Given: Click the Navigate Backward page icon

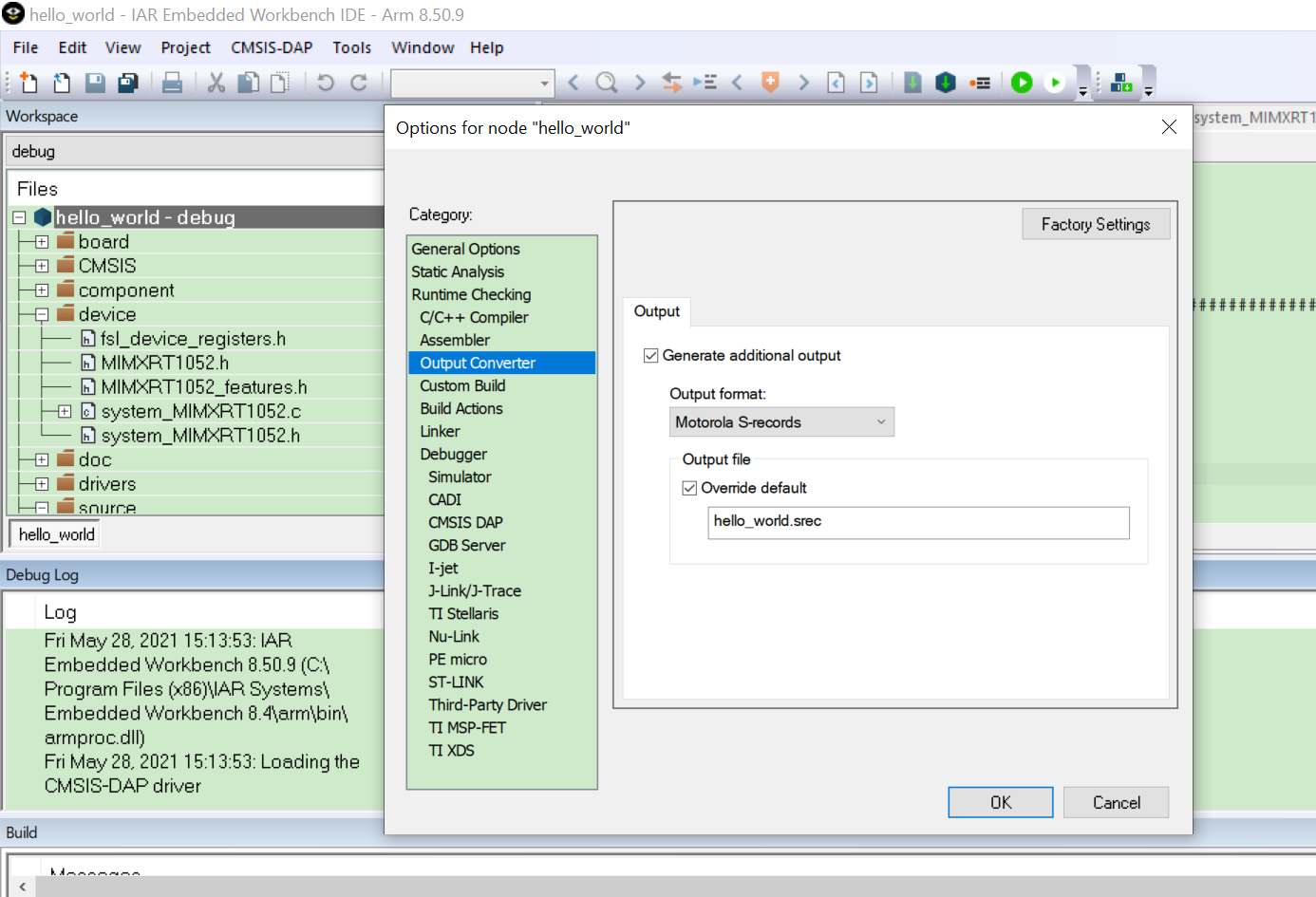Looking at the screenshot, I should 836,83.
